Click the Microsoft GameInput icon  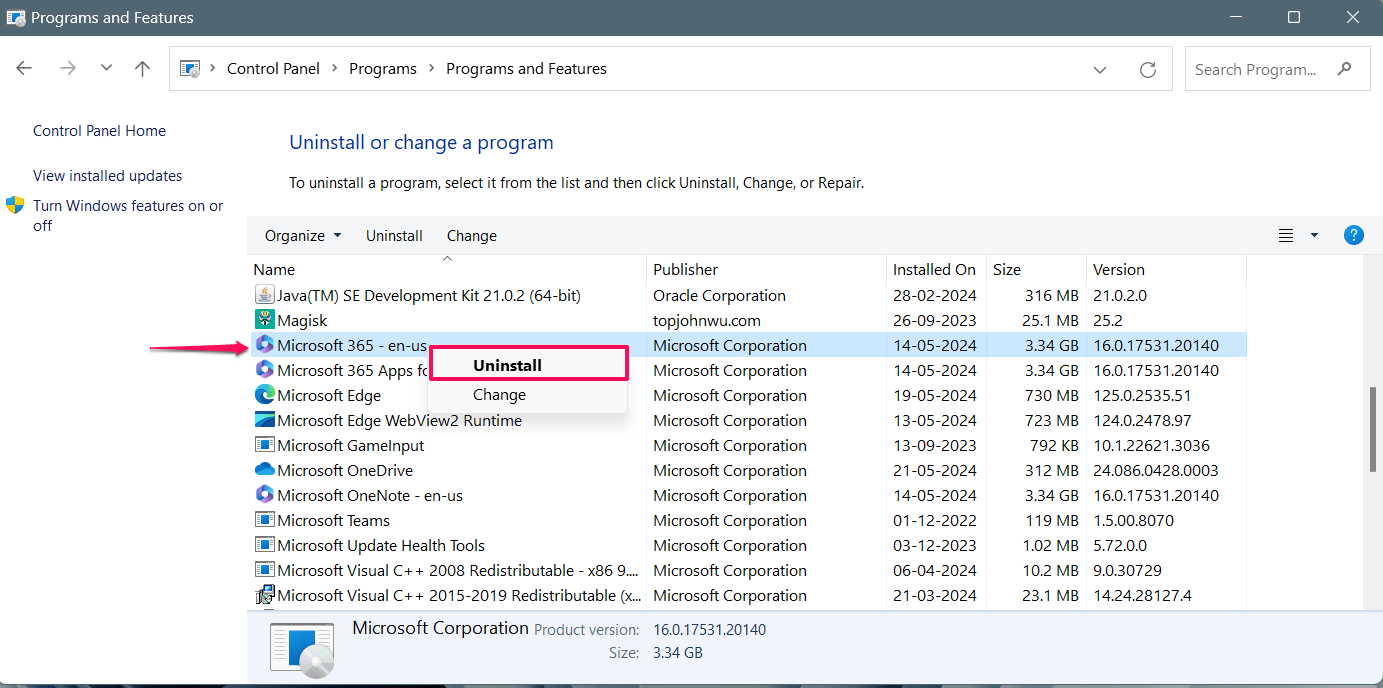click(265, 445)
